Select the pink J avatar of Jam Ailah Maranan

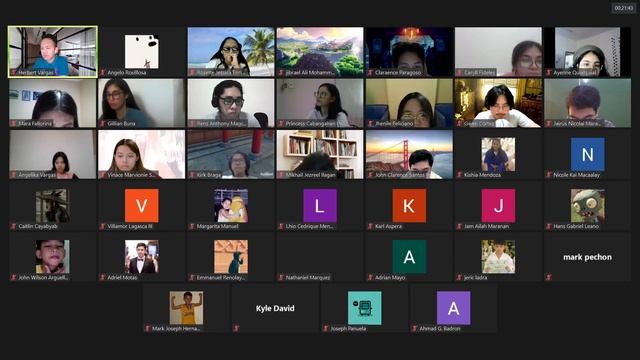(498, 206)
